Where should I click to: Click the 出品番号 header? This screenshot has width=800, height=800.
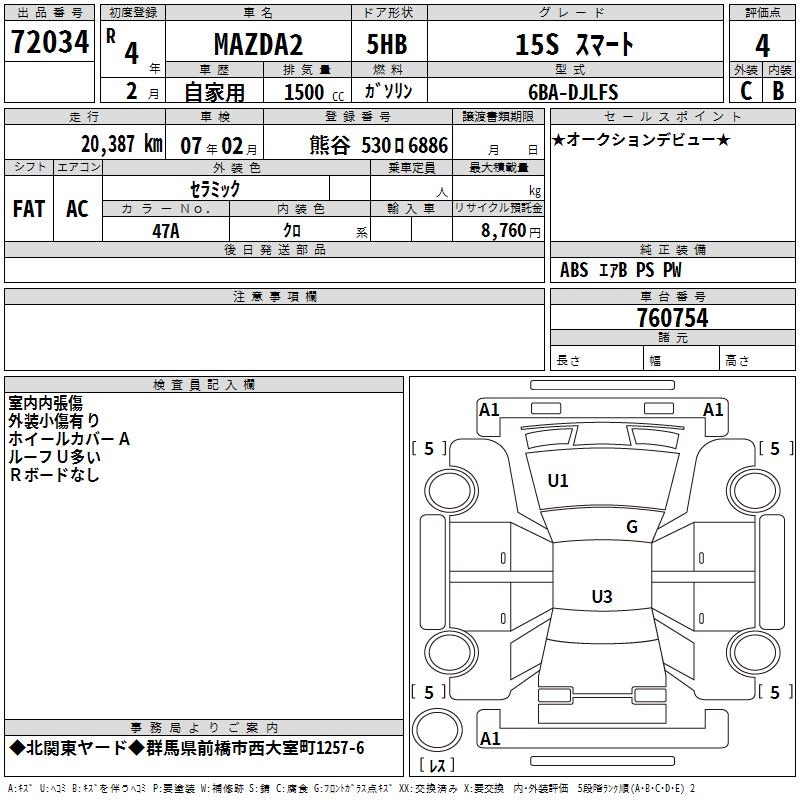(x=49, y=13)
